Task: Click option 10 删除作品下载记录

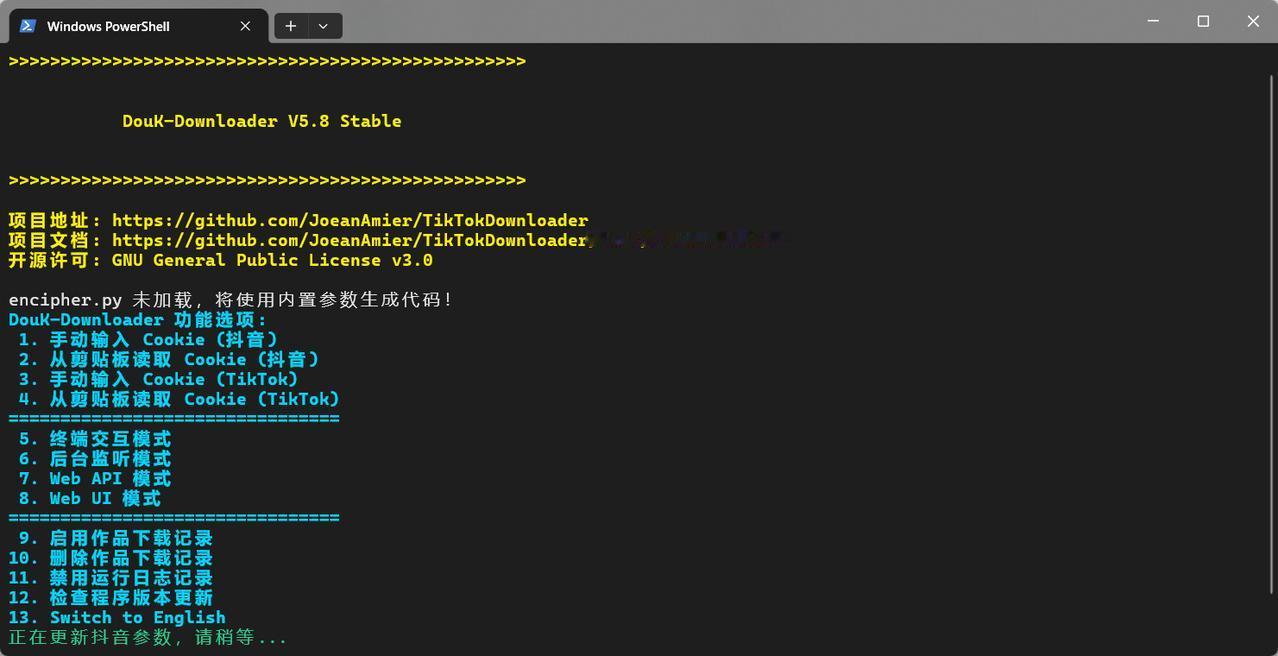Action: click(111, 558)
